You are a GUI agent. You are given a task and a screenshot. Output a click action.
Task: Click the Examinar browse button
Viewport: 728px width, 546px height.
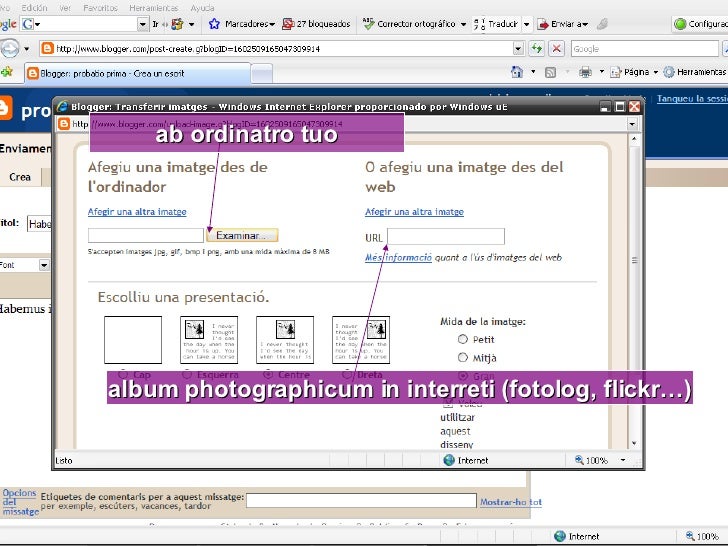(242, 235)
